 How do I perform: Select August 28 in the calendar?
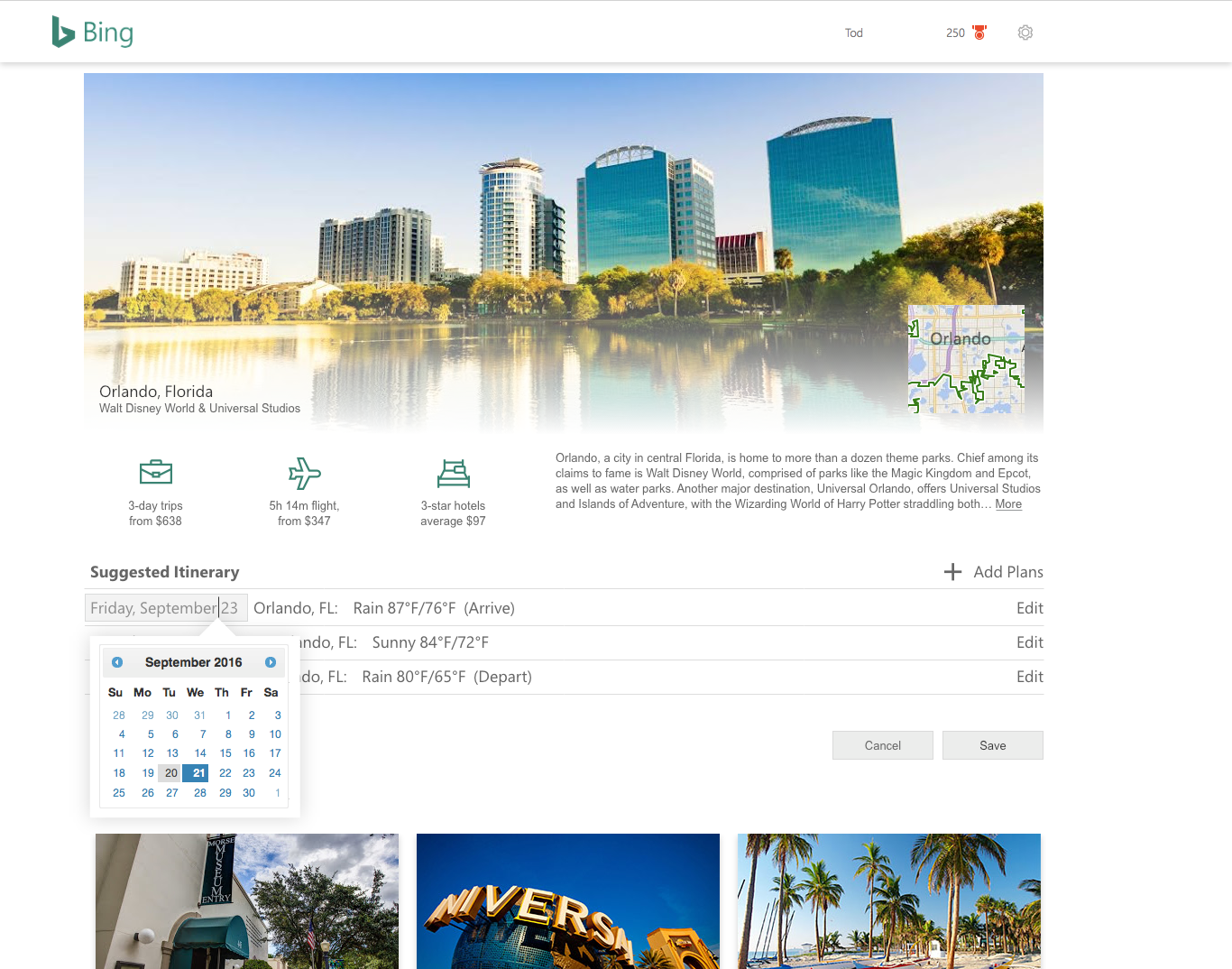tap(119, 715)
